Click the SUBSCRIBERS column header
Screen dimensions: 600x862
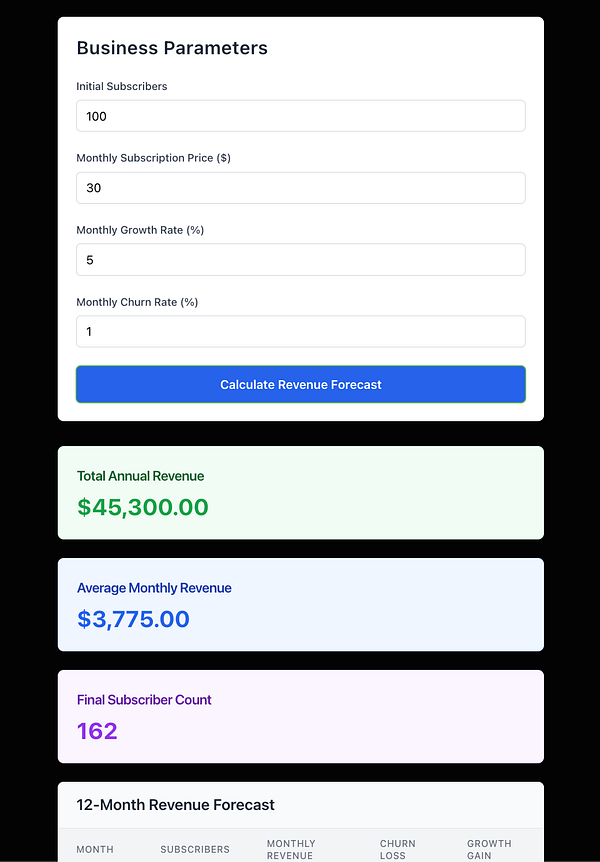[x=195, y=849]
